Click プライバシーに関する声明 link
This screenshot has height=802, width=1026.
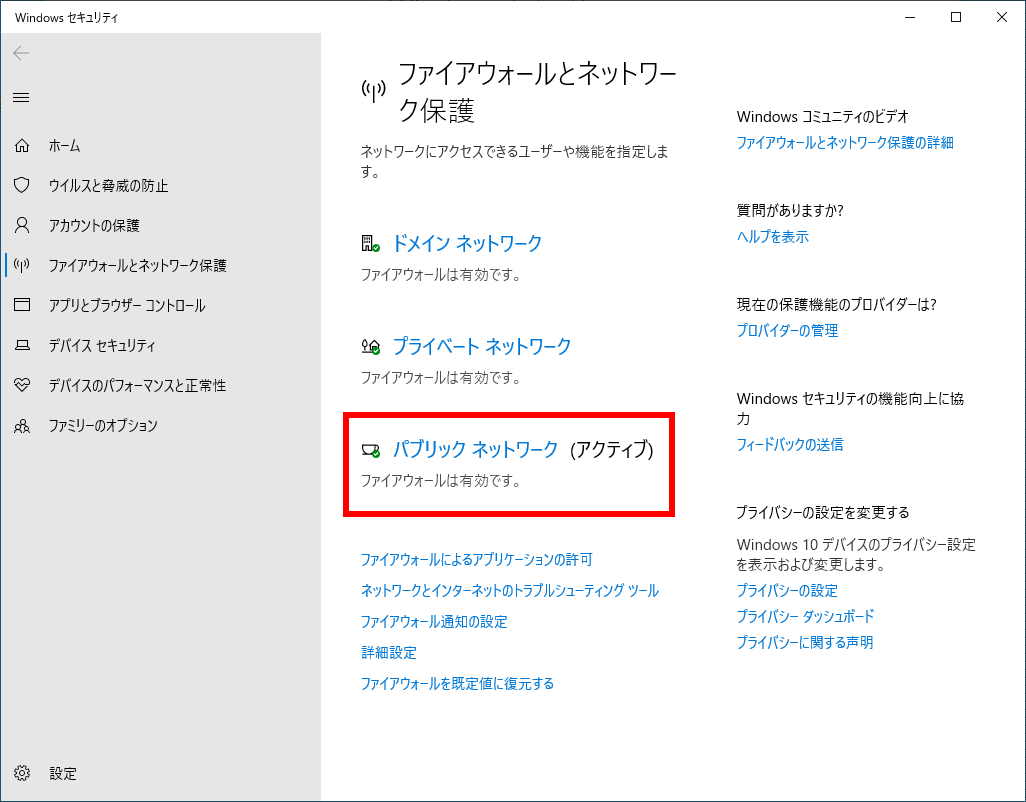[x=805, y=642]
